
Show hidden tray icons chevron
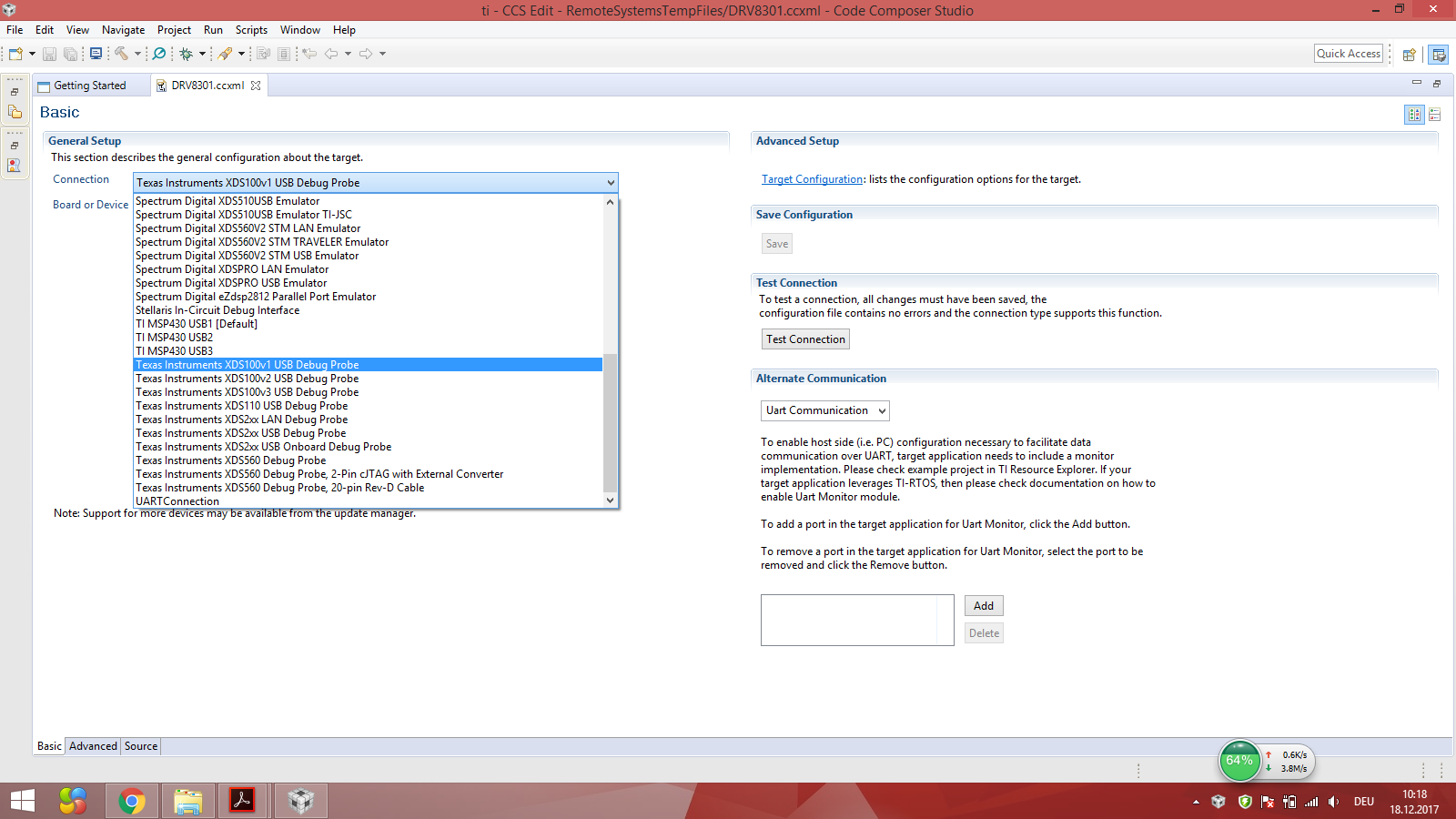pos(1196,802)
